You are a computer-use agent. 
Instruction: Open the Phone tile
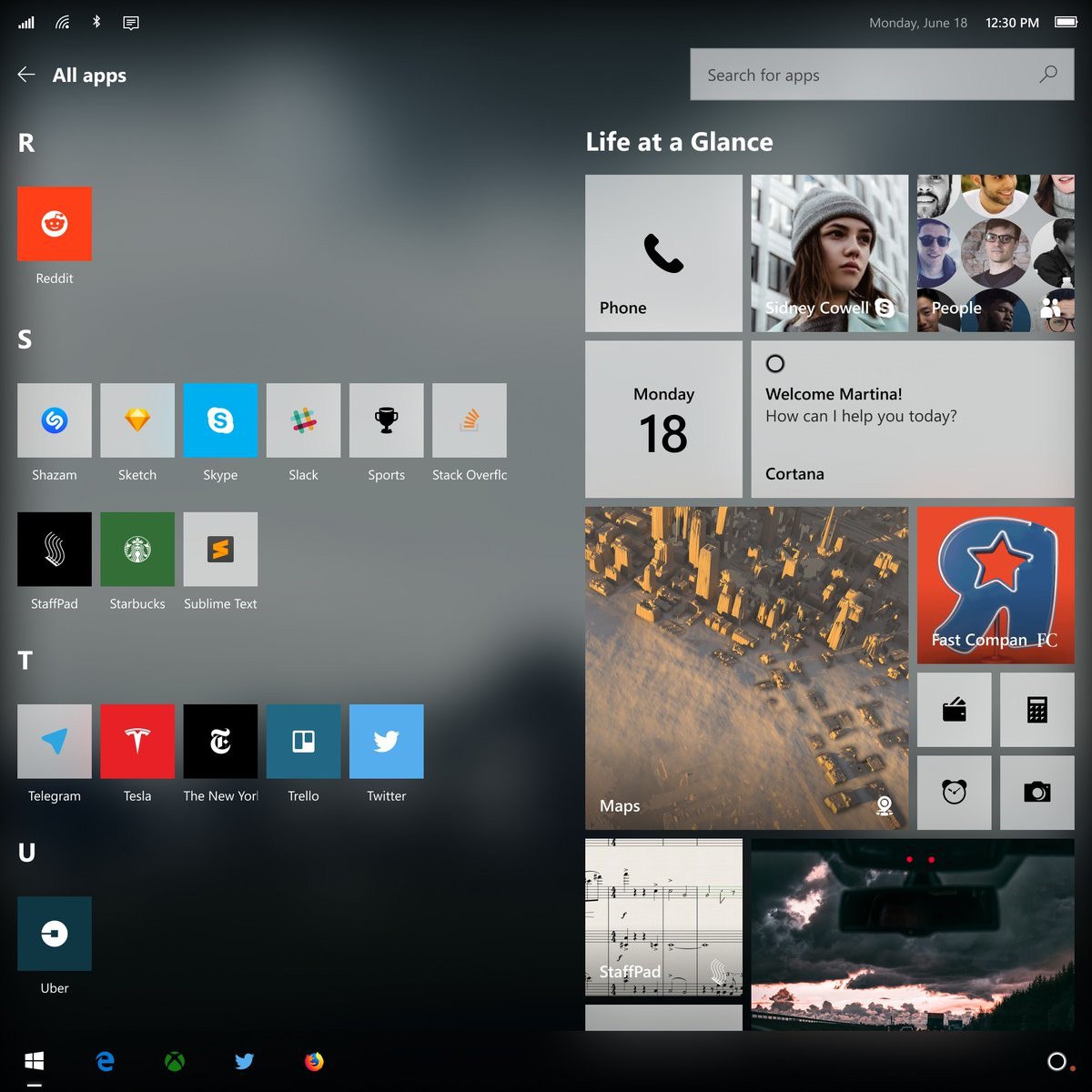point(664,253)
